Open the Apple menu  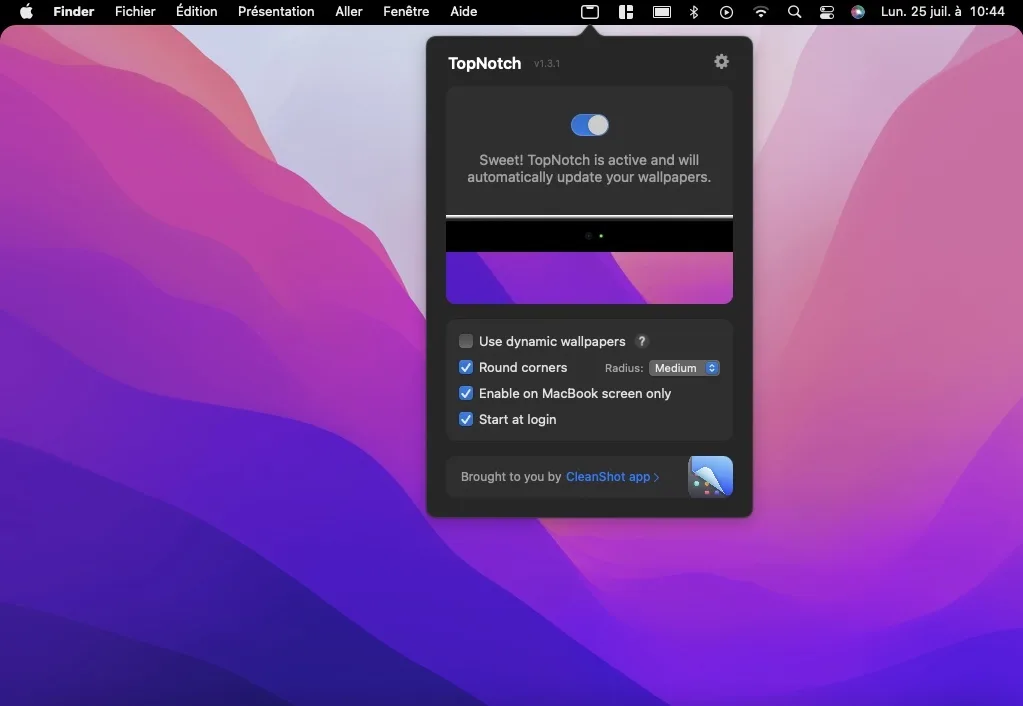pyautogui.click(x=26, y=12)
